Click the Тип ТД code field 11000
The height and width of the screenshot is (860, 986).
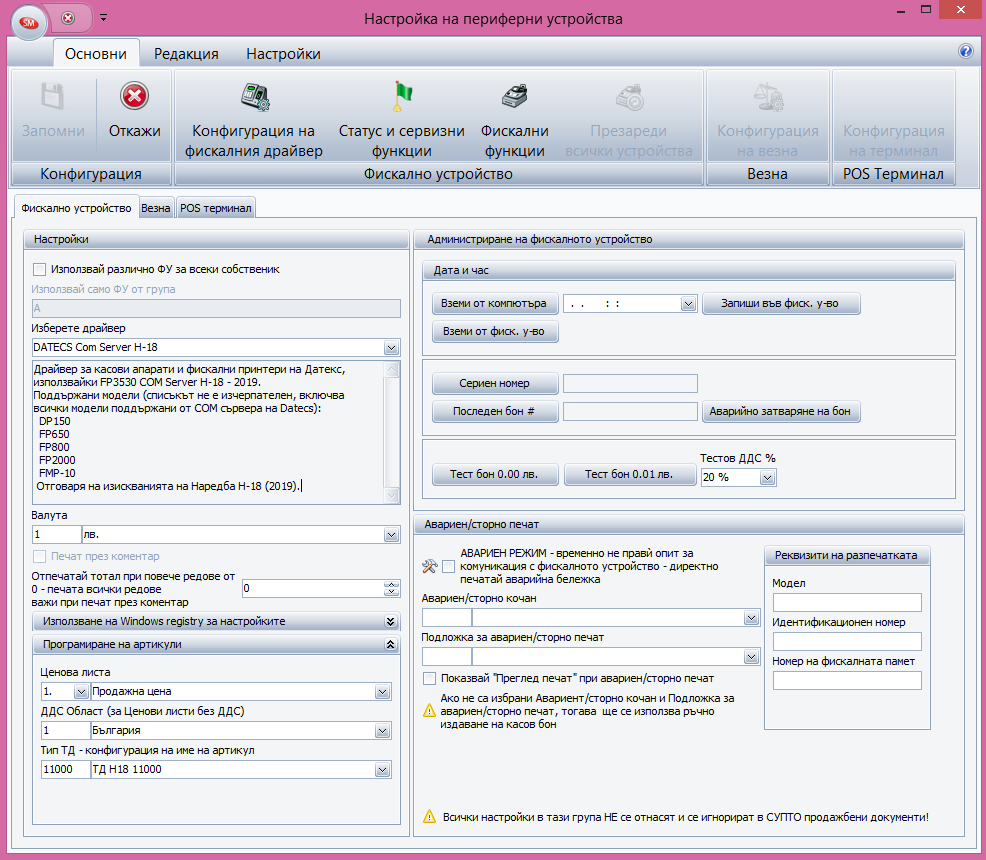[x=65, y=769]
